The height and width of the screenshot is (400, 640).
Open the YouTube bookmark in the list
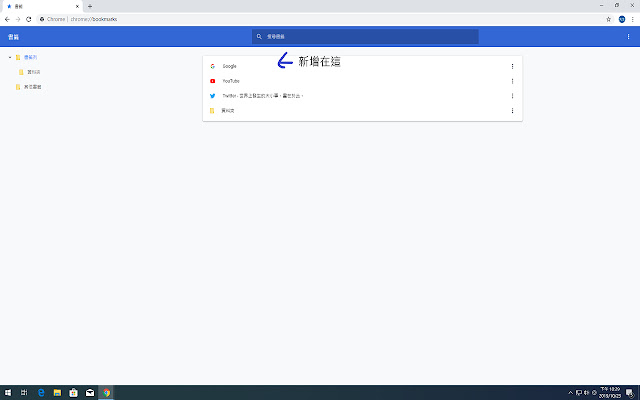[x=362, y=81]
